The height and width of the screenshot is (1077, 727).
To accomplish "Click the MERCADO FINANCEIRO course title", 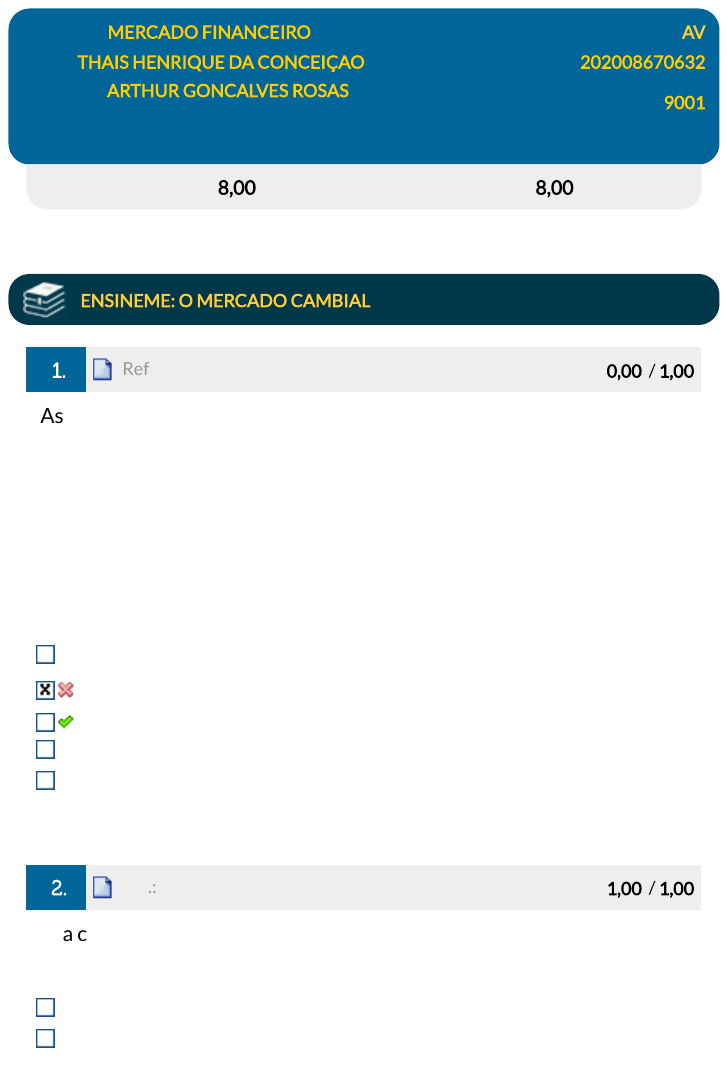I will coord(209,32).
